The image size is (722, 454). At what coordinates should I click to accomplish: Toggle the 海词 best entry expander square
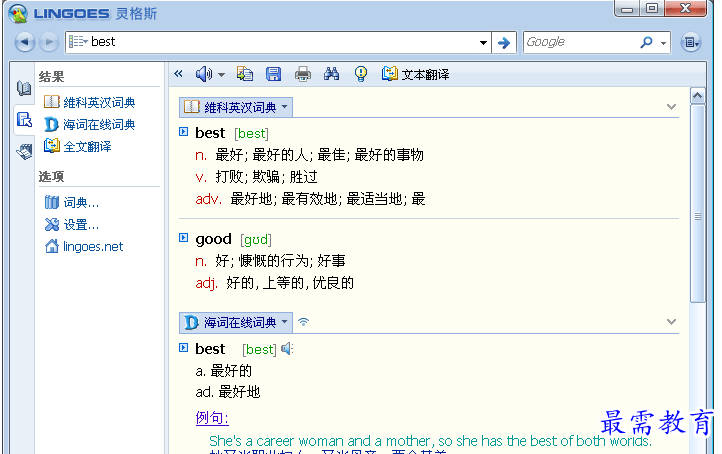pyautogui.click(x=183, y=348)
